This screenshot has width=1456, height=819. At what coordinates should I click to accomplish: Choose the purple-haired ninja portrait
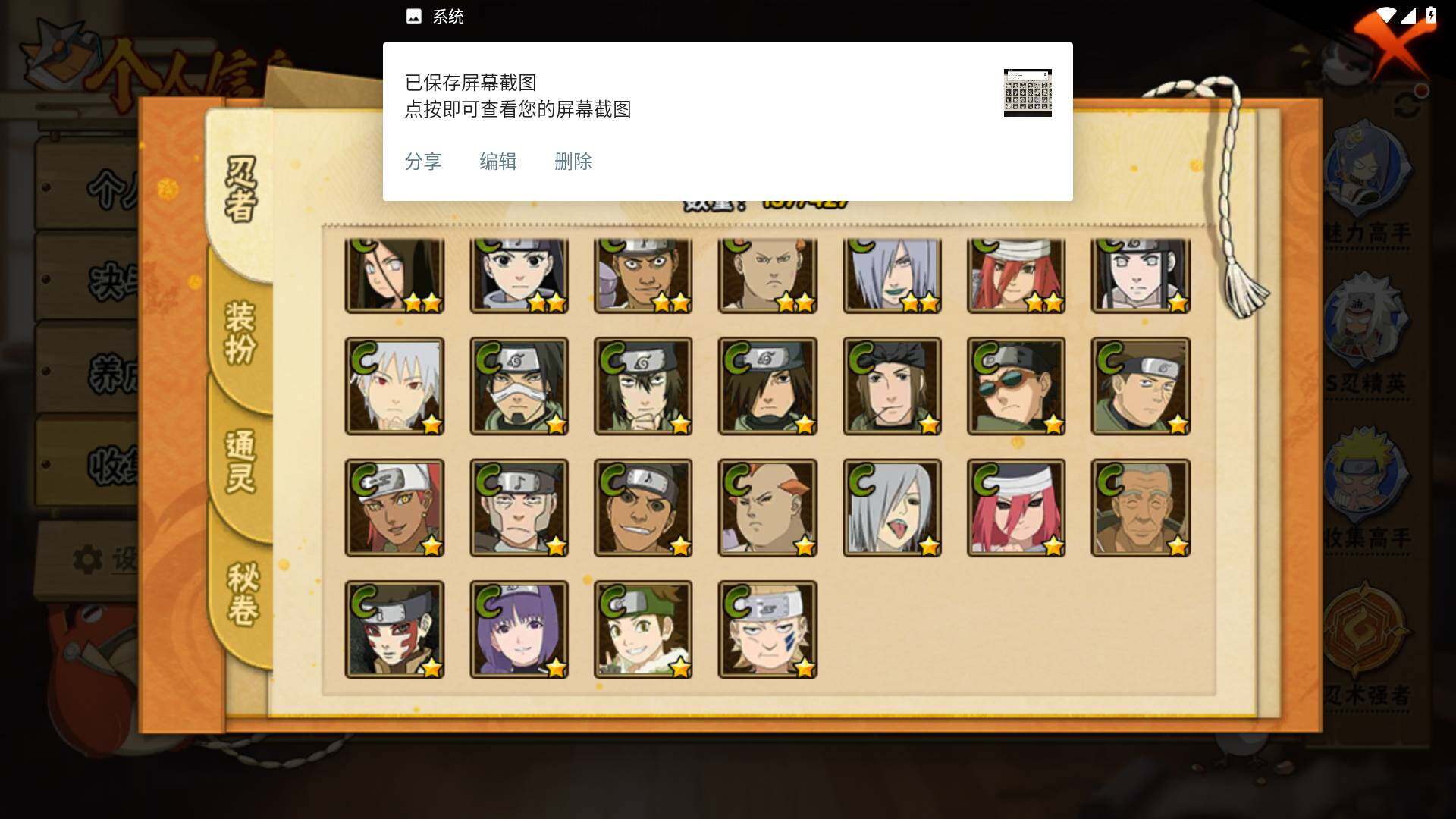pos(519,629)
